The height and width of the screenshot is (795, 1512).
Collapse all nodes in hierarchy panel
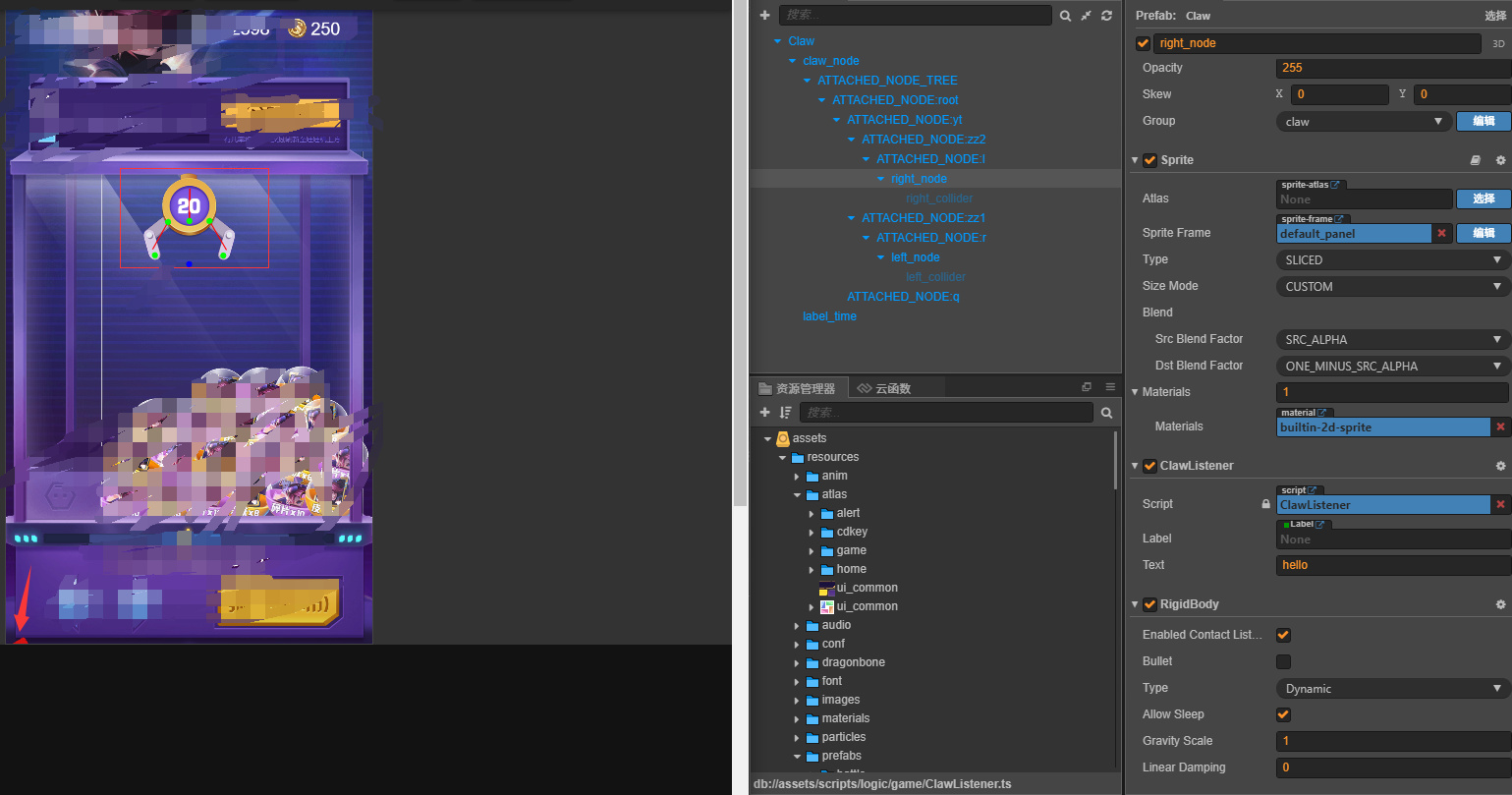1086,16
